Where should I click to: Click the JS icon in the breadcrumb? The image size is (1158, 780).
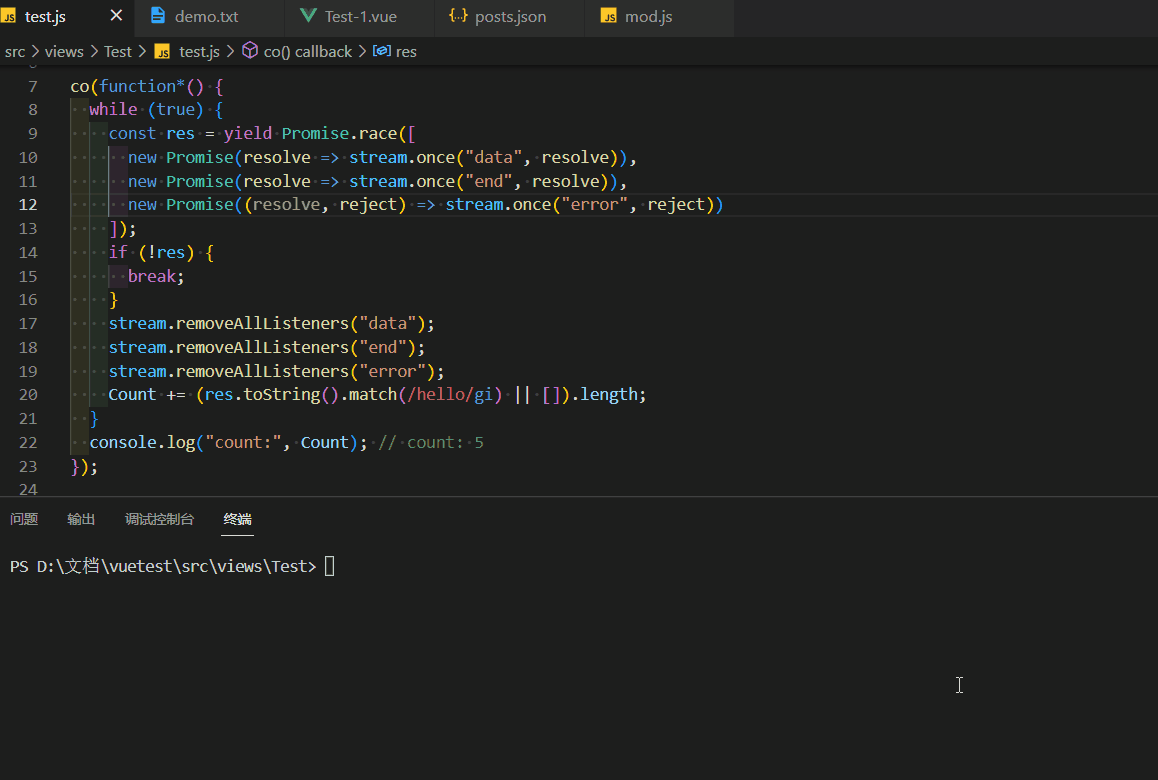coord(162,52)
